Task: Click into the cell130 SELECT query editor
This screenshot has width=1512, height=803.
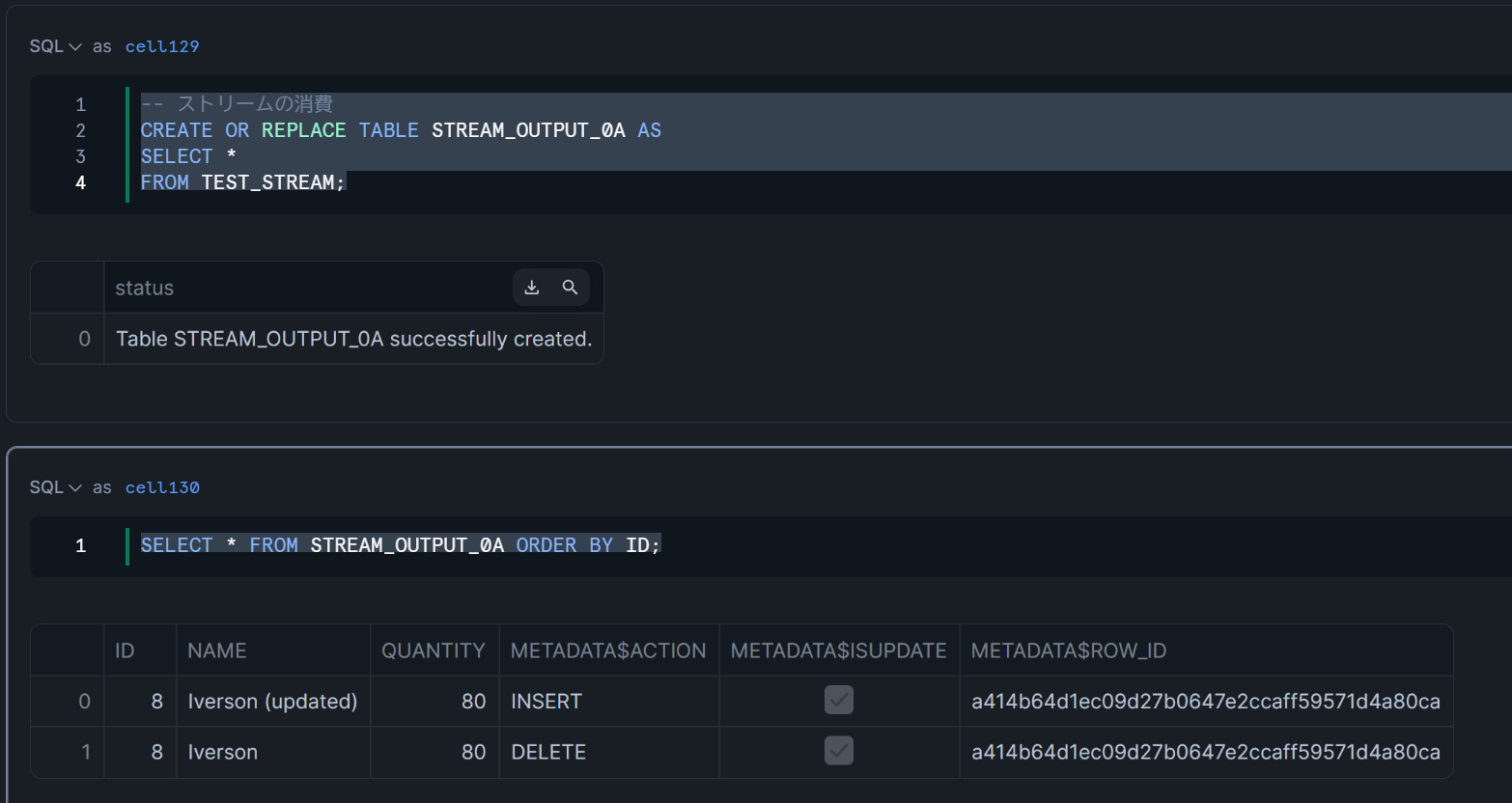Action: tap(401, 545)
